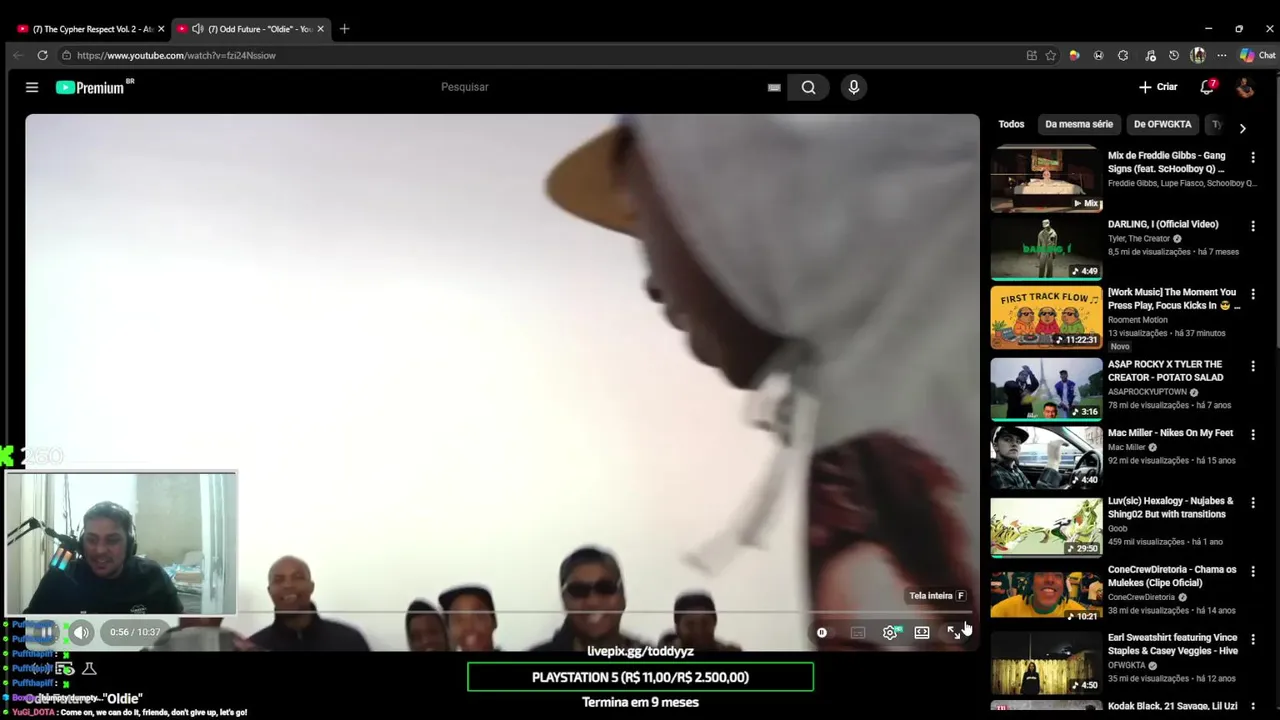Image resolution: width=1280 pixels, height=720 pixels.
Task: Open ConeCrewDiretoria - Chama os Mulekes title
Action: 1172,576
